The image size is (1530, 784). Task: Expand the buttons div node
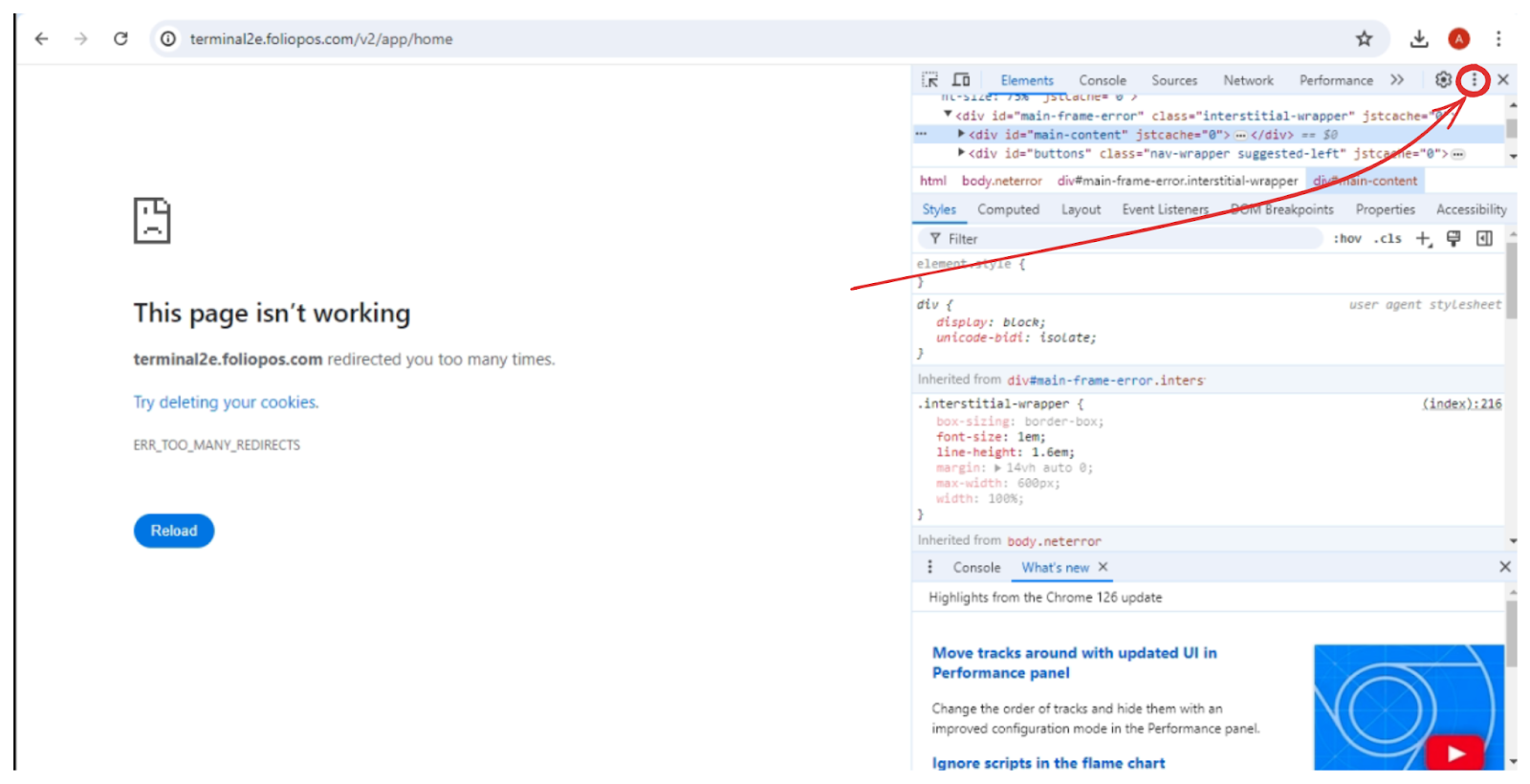pyautogui.click(x=961, y=153)
